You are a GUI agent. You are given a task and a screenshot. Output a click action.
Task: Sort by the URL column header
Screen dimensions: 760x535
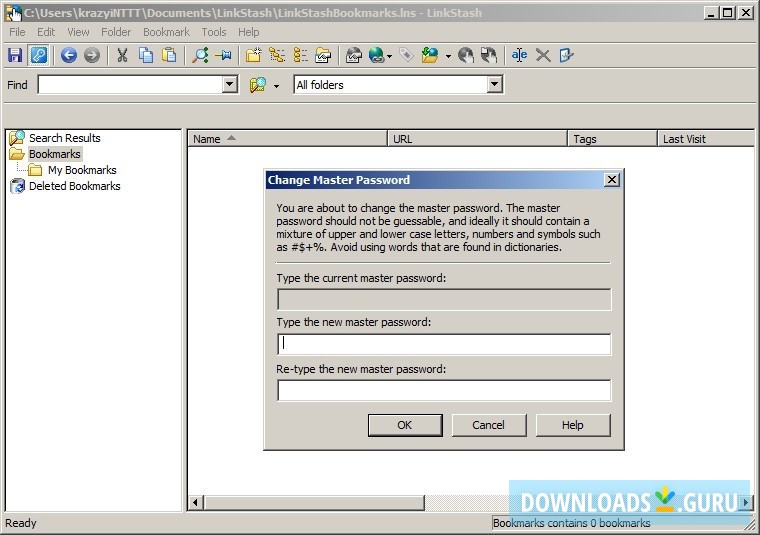click(477, 139)
